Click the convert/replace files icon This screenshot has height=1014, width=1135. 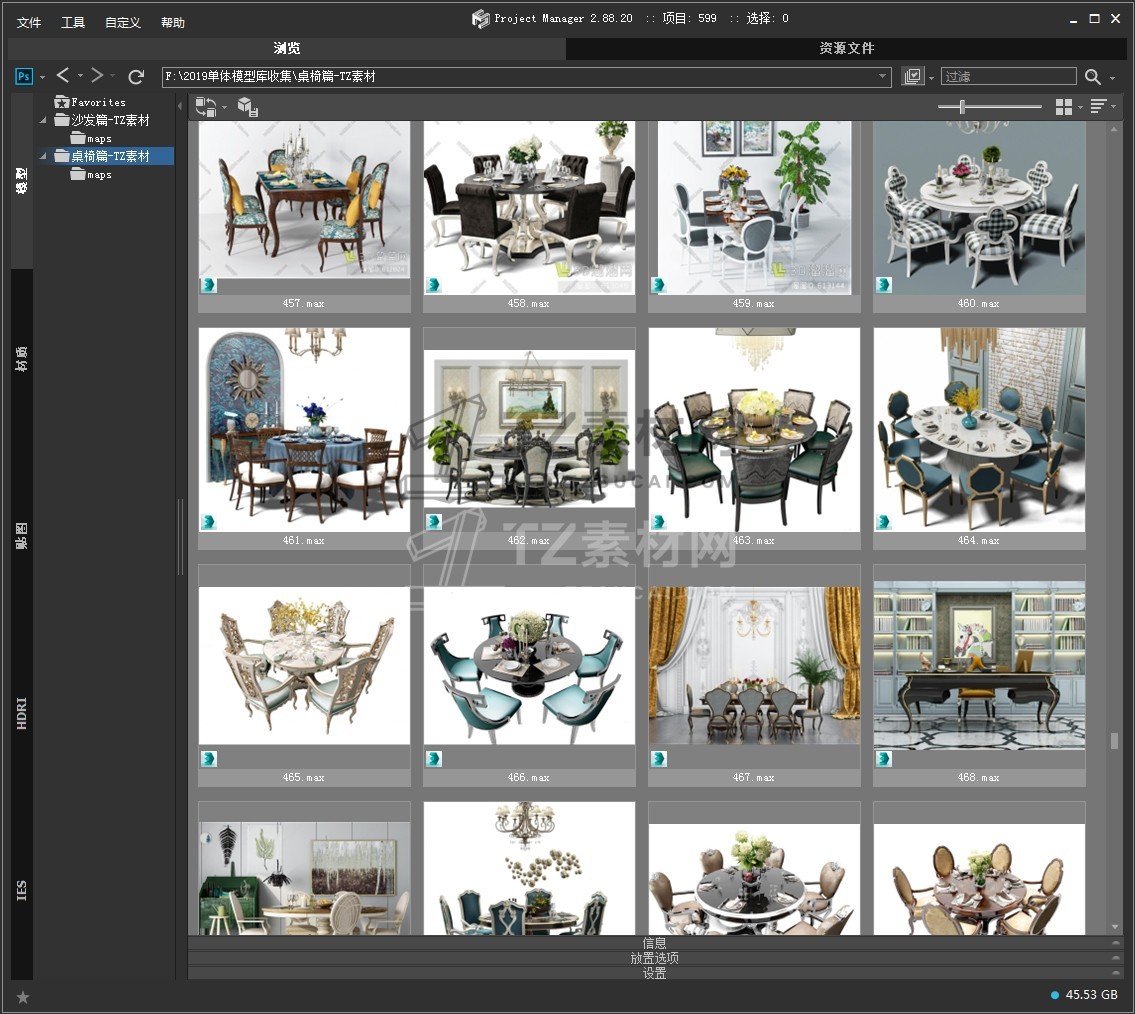pos(206,106)
